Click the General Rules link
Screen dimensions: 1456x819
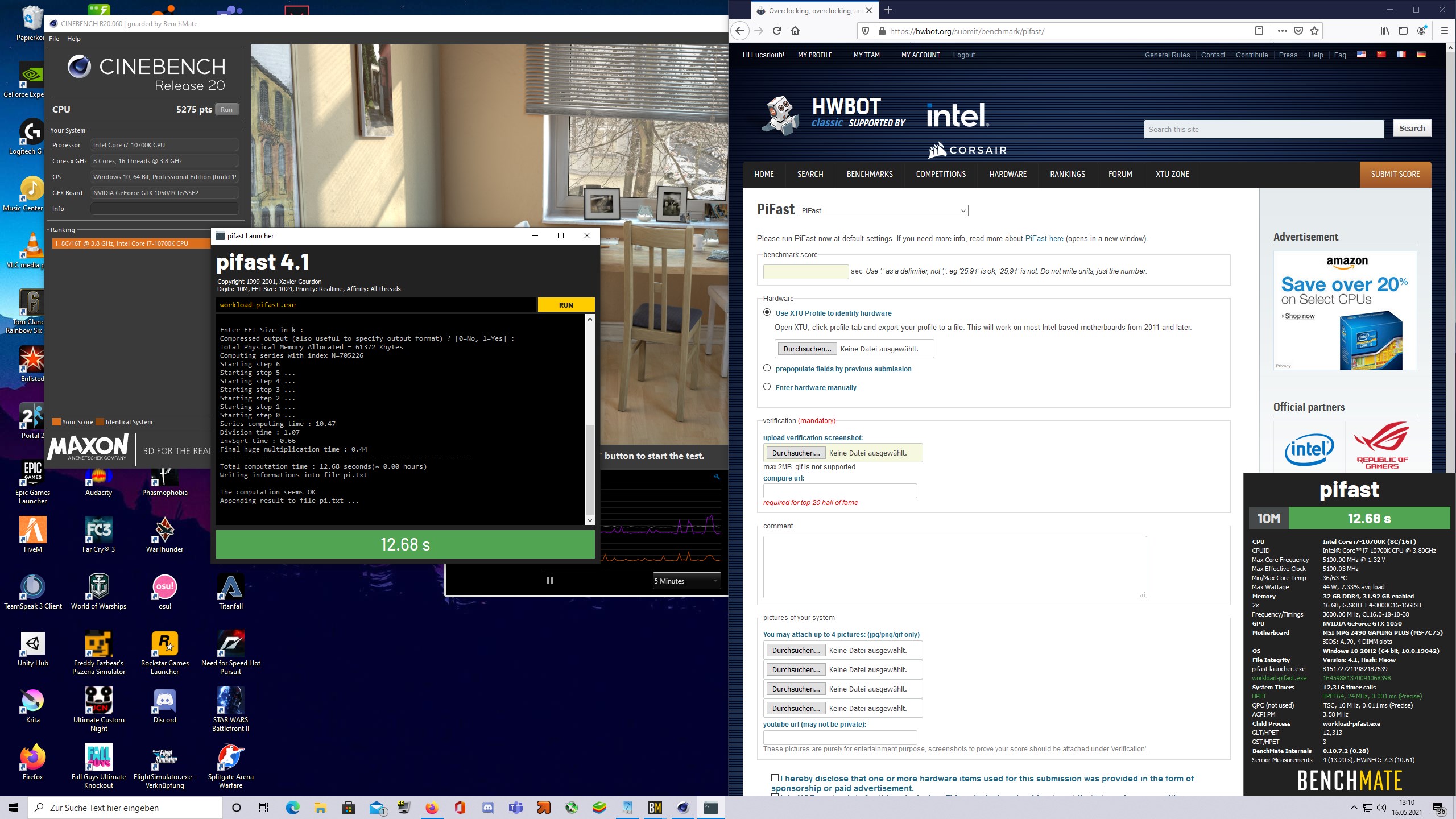click(x=1167, y=55)
